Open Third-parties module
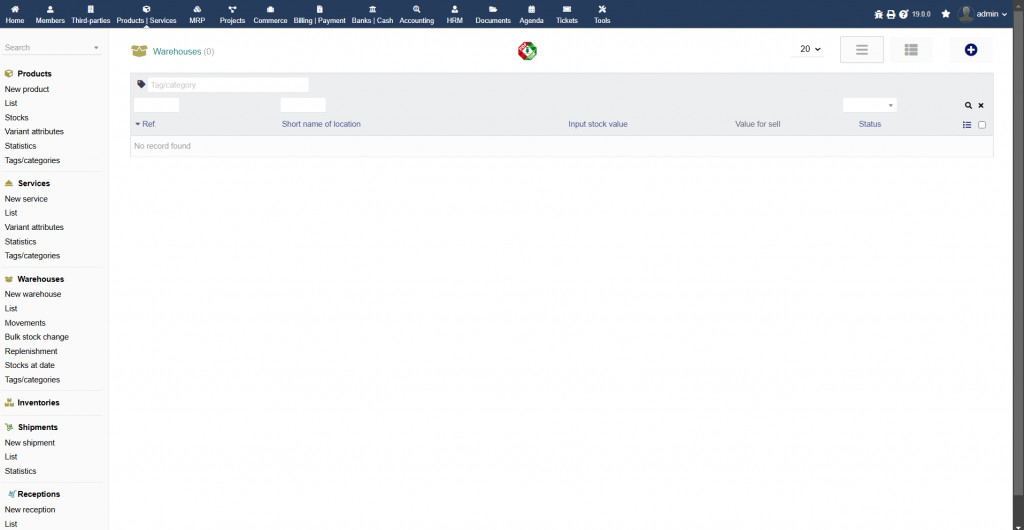Screen dimensions: 1024x530 point(91,14)
